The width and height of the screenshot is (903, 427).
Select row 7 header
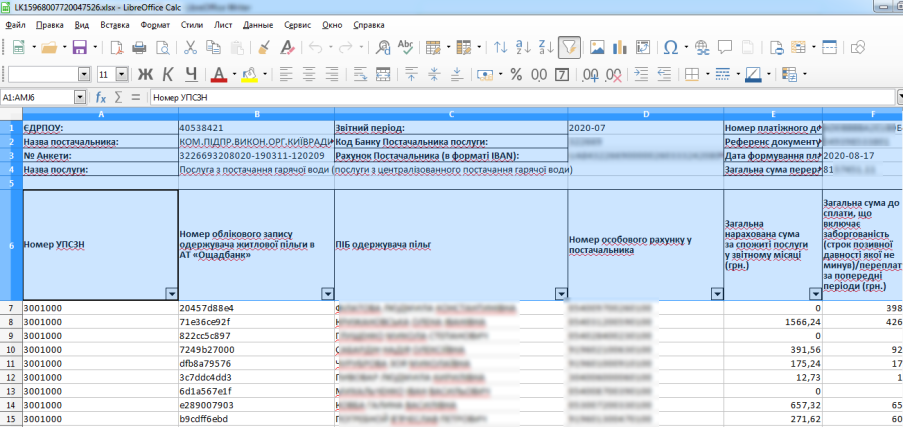pos(11,309)
